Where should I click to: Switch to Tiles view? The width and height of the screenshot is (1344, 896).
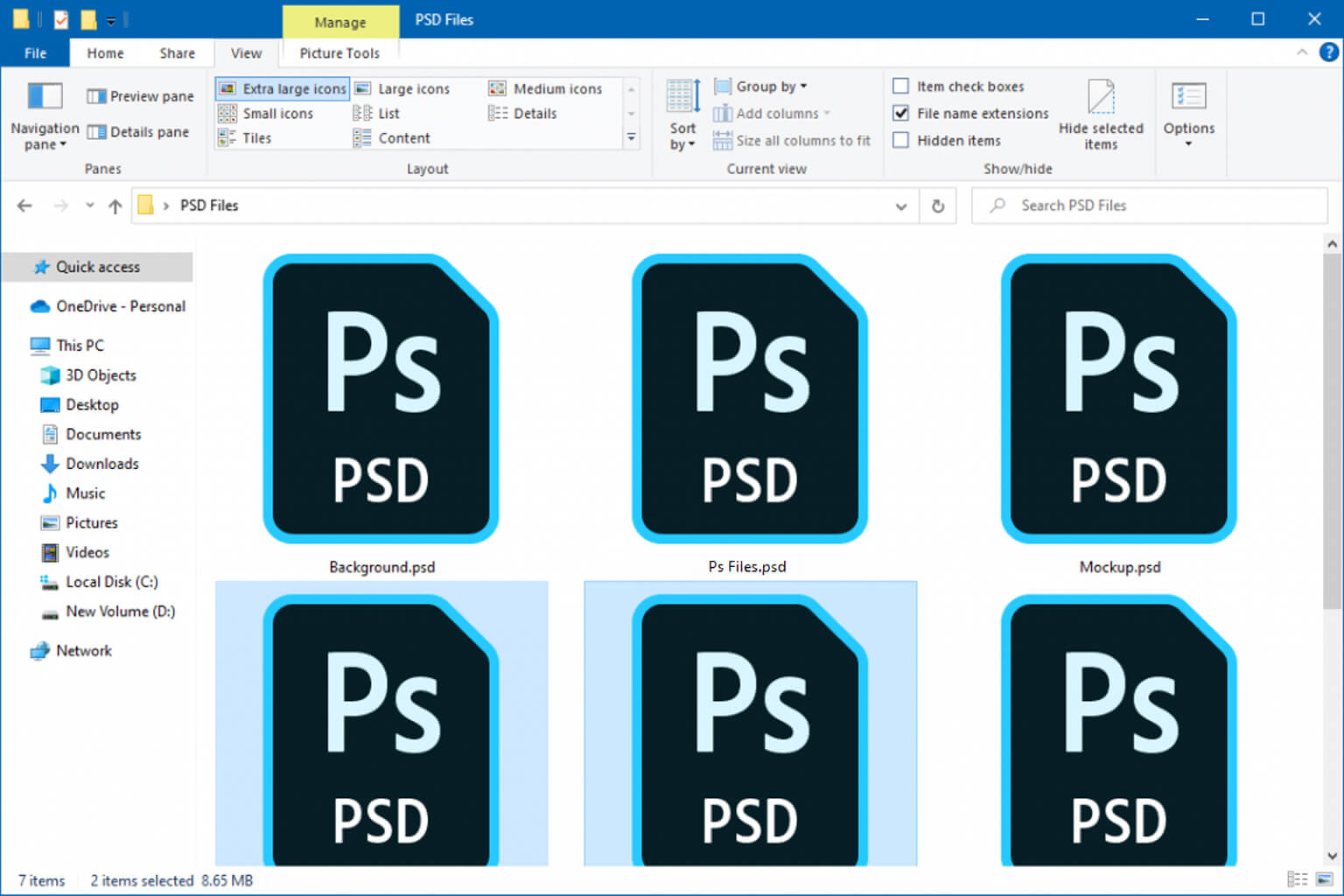pos(255,137)
